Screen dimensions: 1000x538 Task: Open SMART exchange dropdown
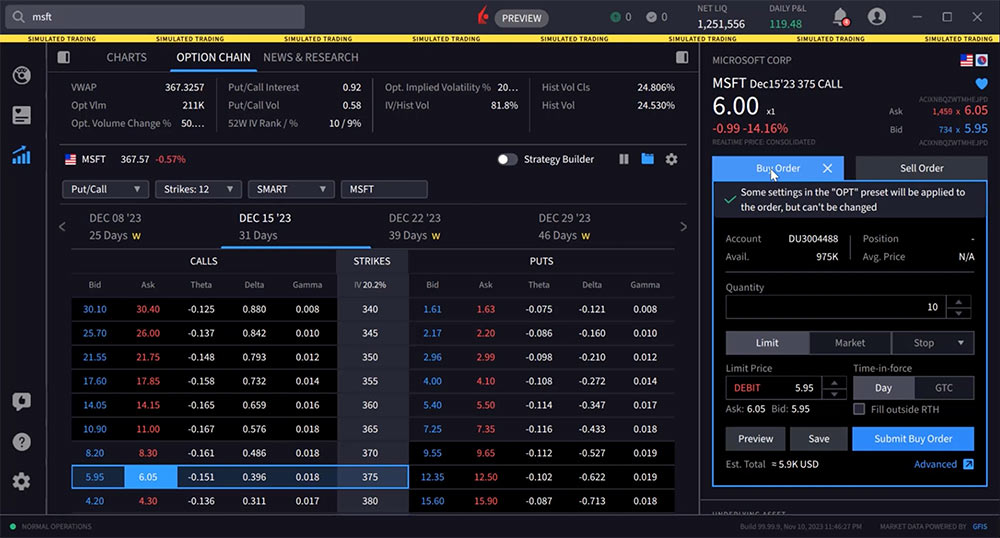(x=291, y=189)
